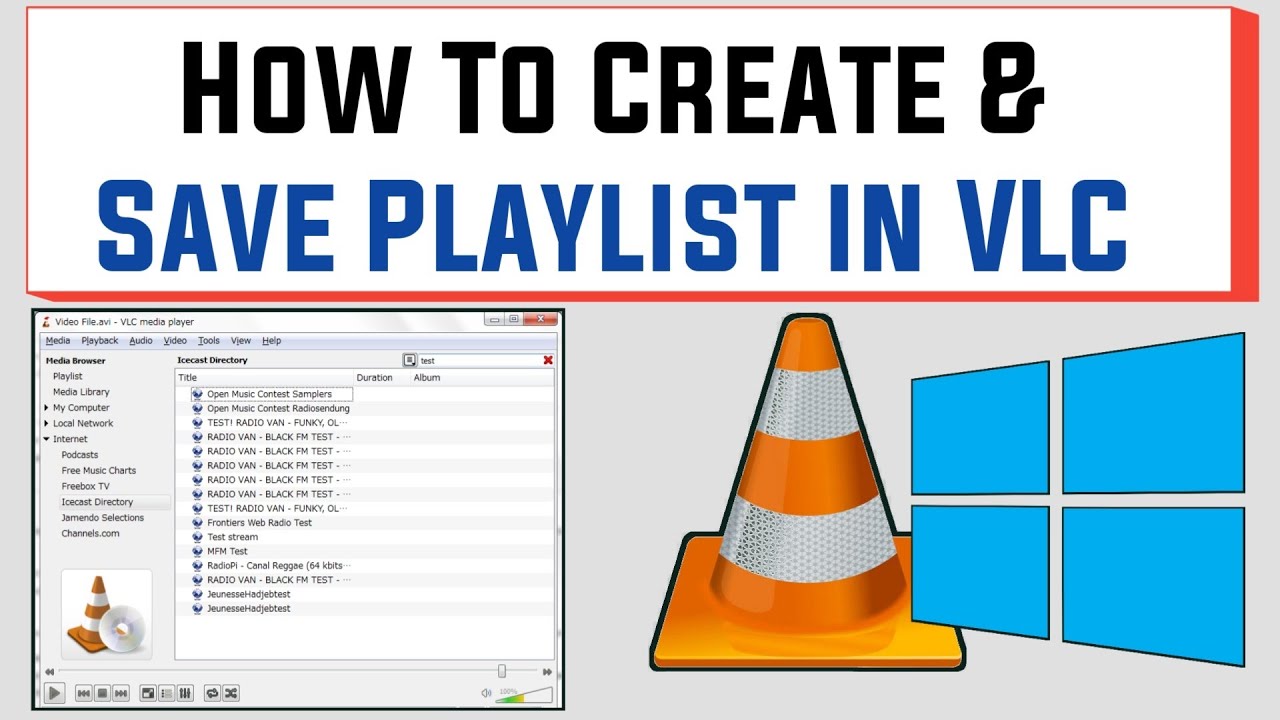Click the playlist view mode icon beside search

pyautogui.click(x=410, y=360)
